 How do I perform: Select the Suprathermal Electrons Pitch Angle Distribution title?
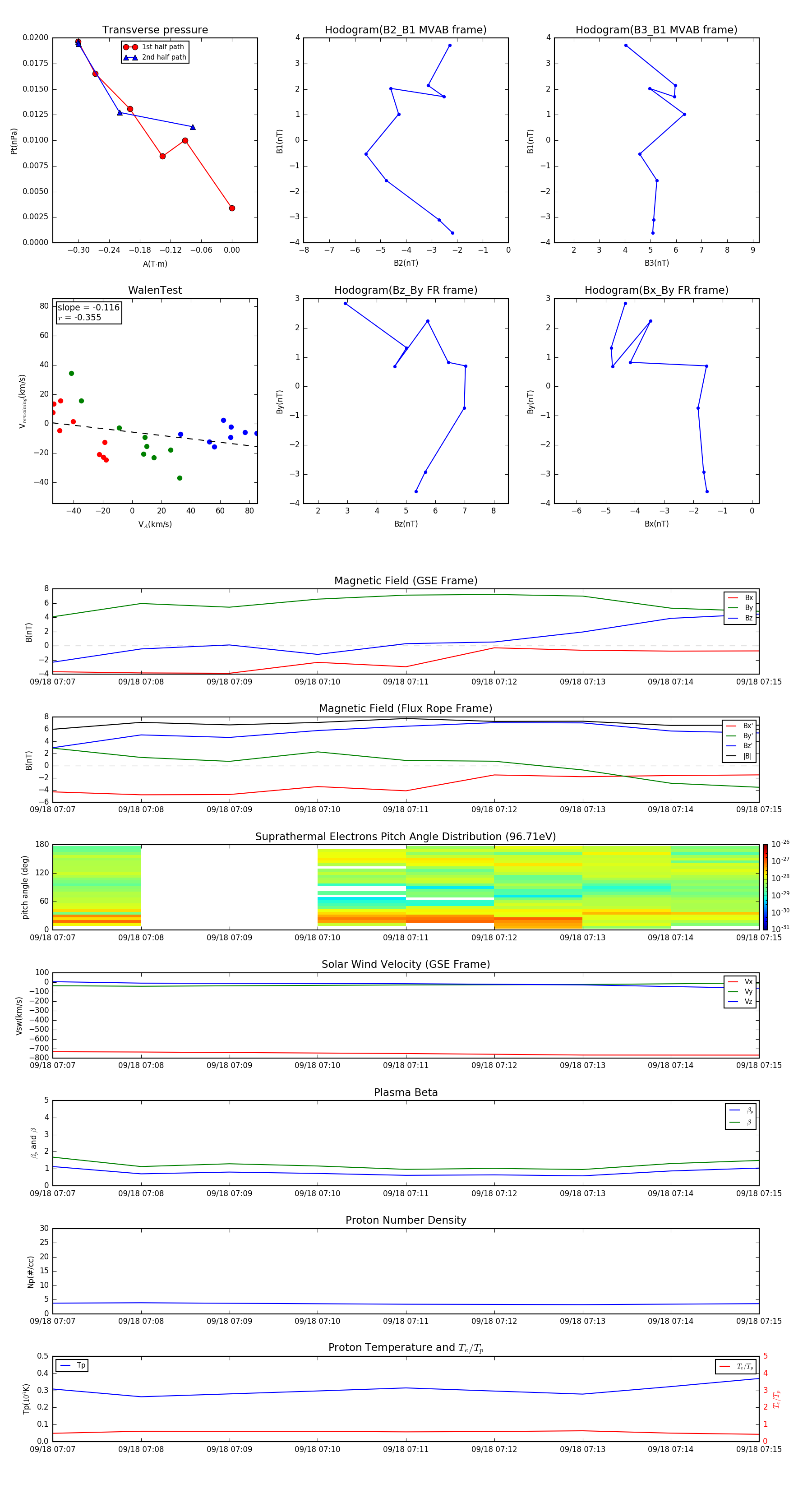click(406, 837)
